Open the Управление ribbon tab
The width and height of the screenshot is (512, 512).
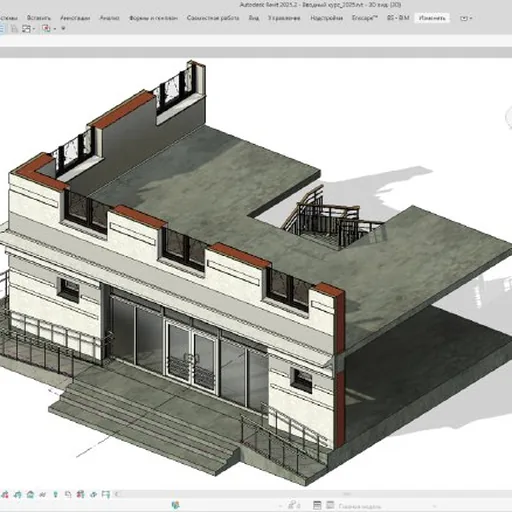(x=284, y=18)
